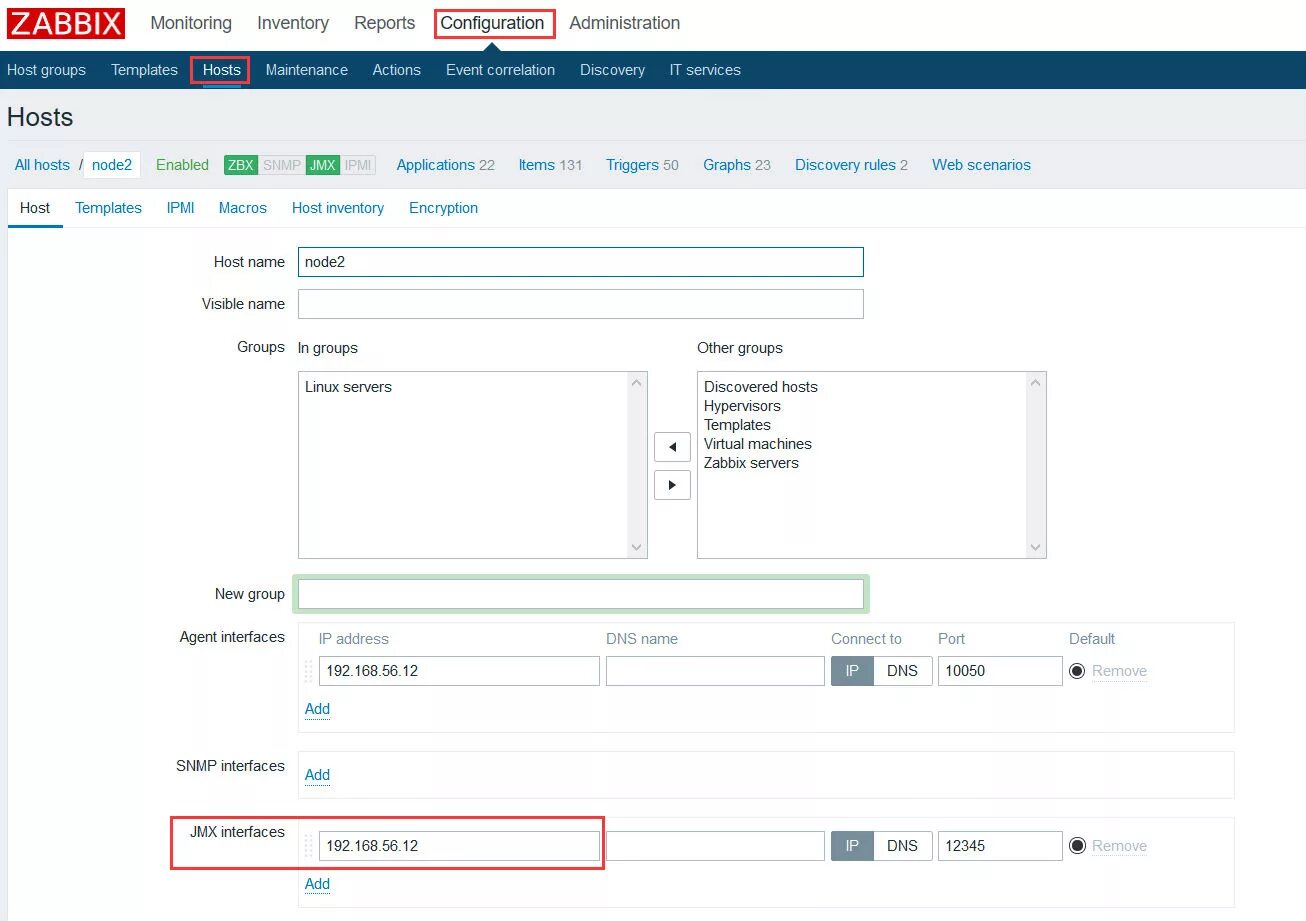Switch to the Host tab
The height and width of the screenshot is (921, 1306).
coord(35,208)
